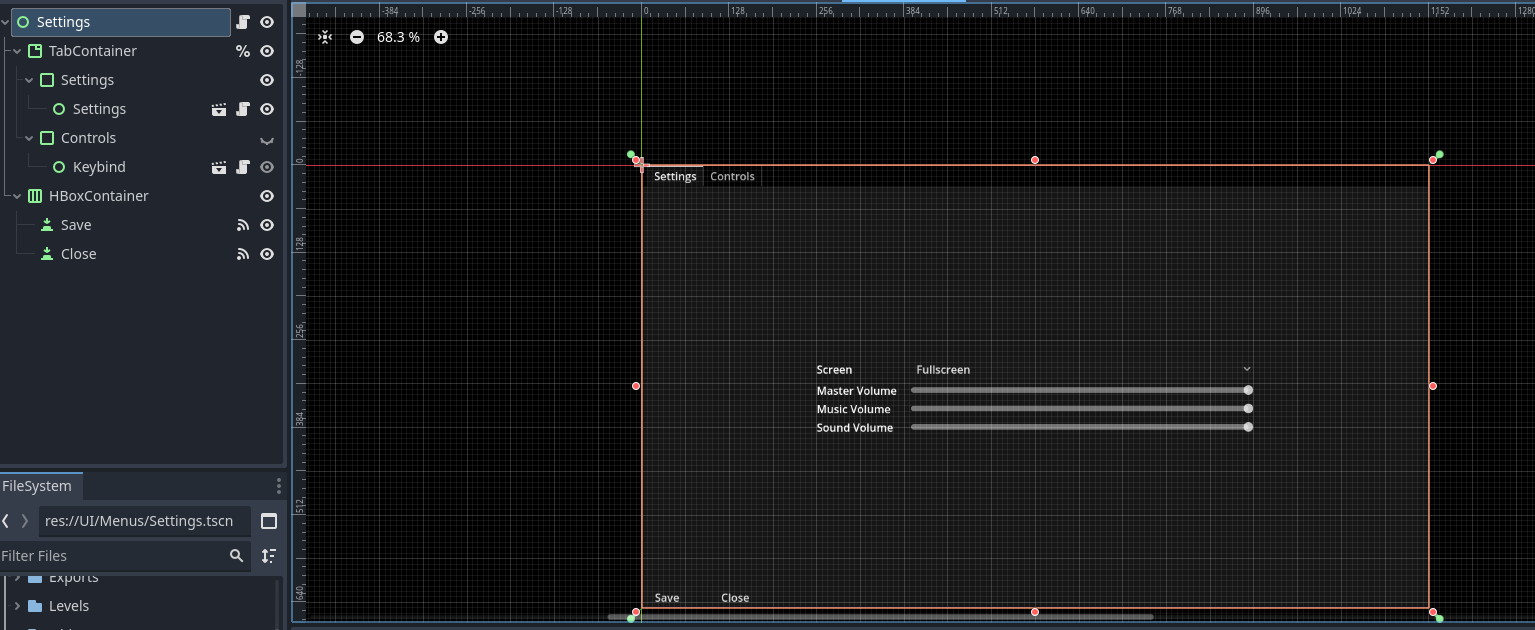This screenshot has height=630, width=1535.
Task: Collapse the Settings tab node
Action: pyautogui.click(x=30, y=80)
